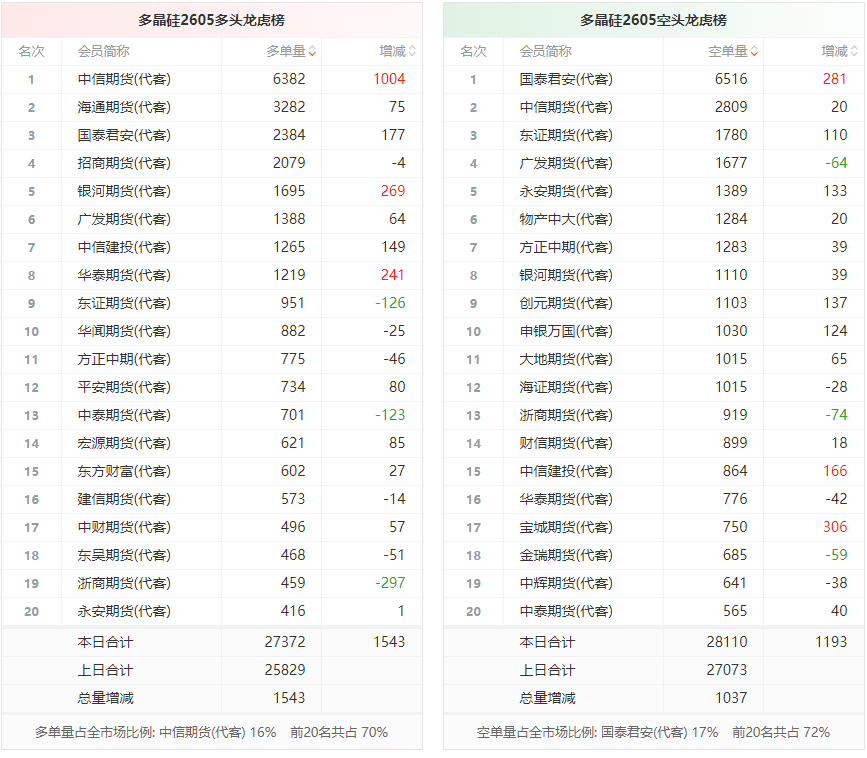Select 华泰期货(代客) in long ranking
Image resolution: width=867 pixels, height=758 pixels.
click(124, 275)
